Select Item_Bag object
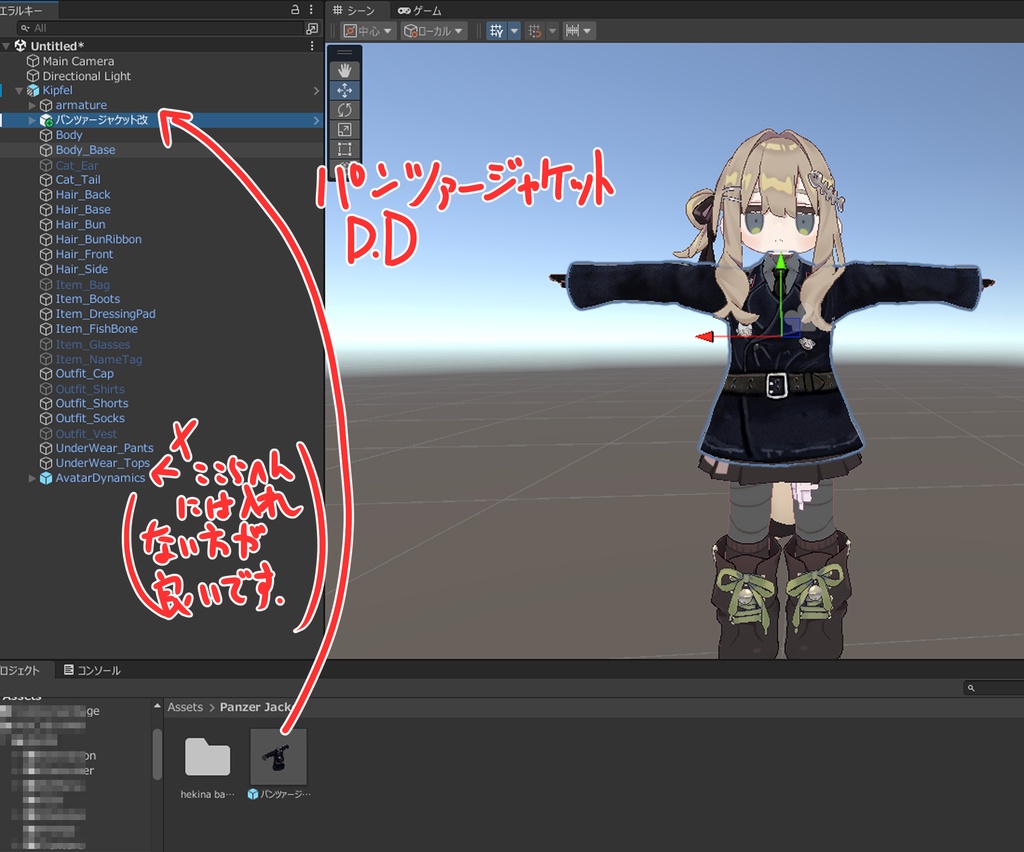 point(82,285)
